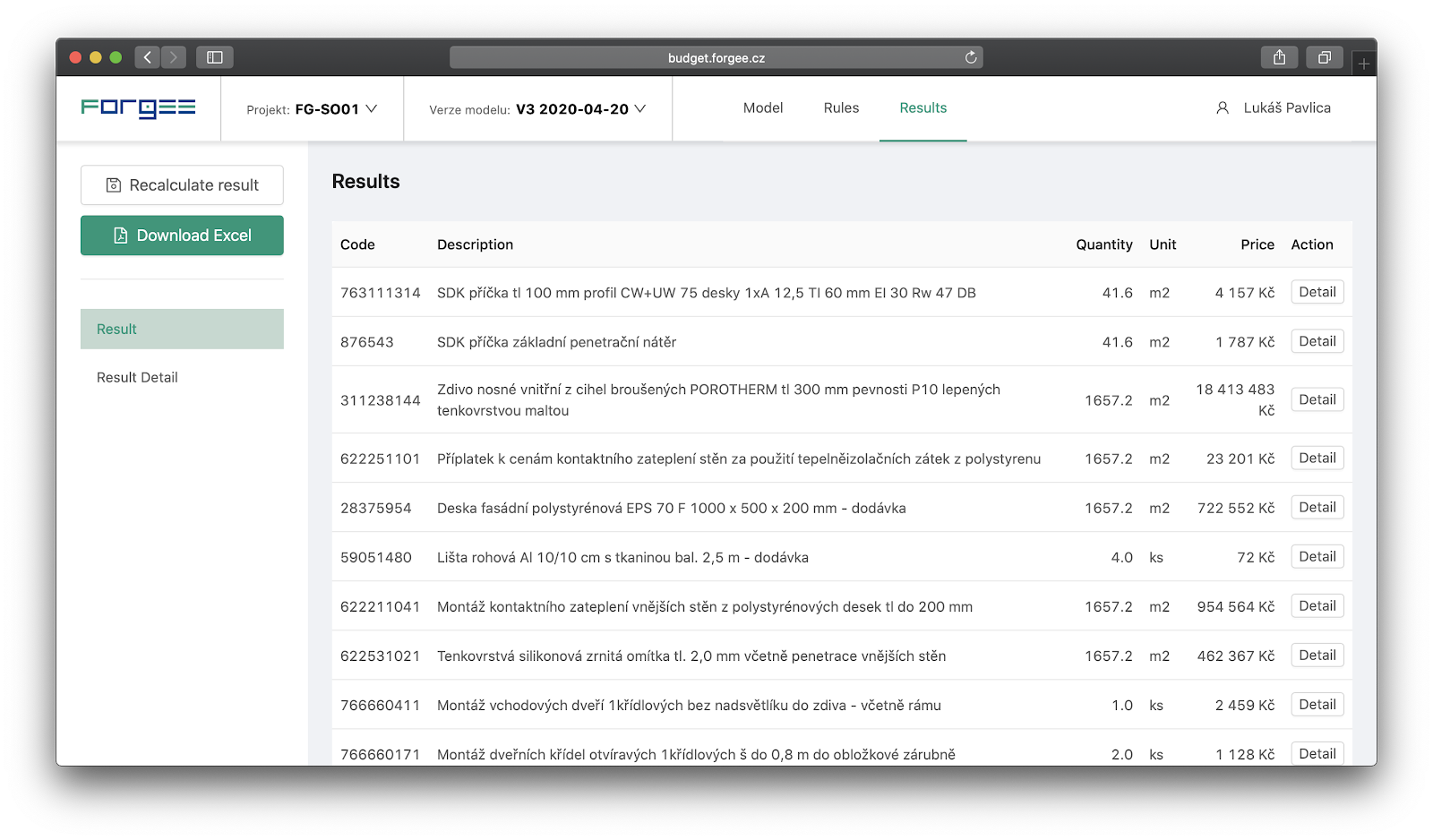This screenshot has width=1433, height=840.
Task: Click the Forgee logo
Action: coord(138,108)
